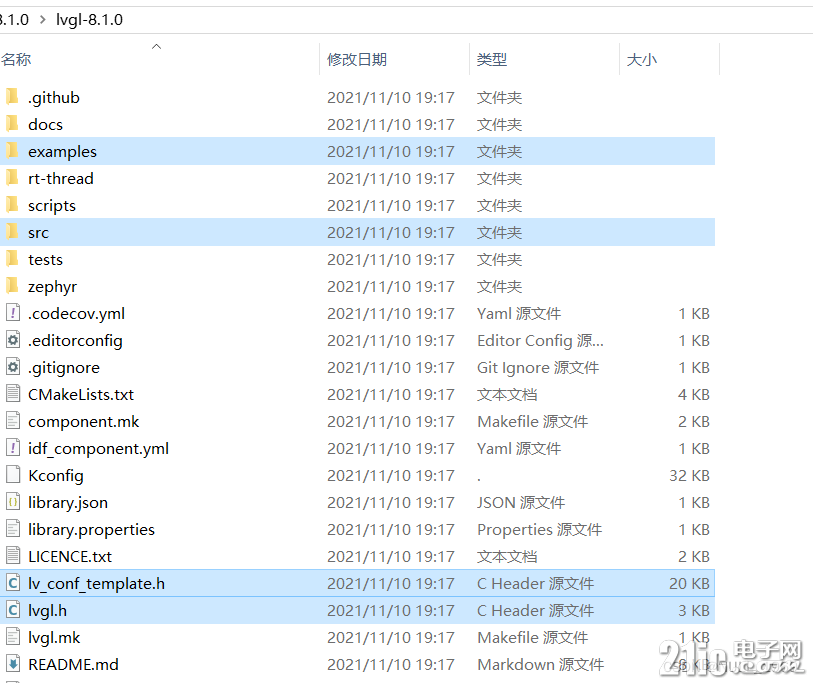Image resolution: width=813 pixels, height=683 pixels.
Task: Click the Kconfig blank file icon
Action: click(13, 475)
